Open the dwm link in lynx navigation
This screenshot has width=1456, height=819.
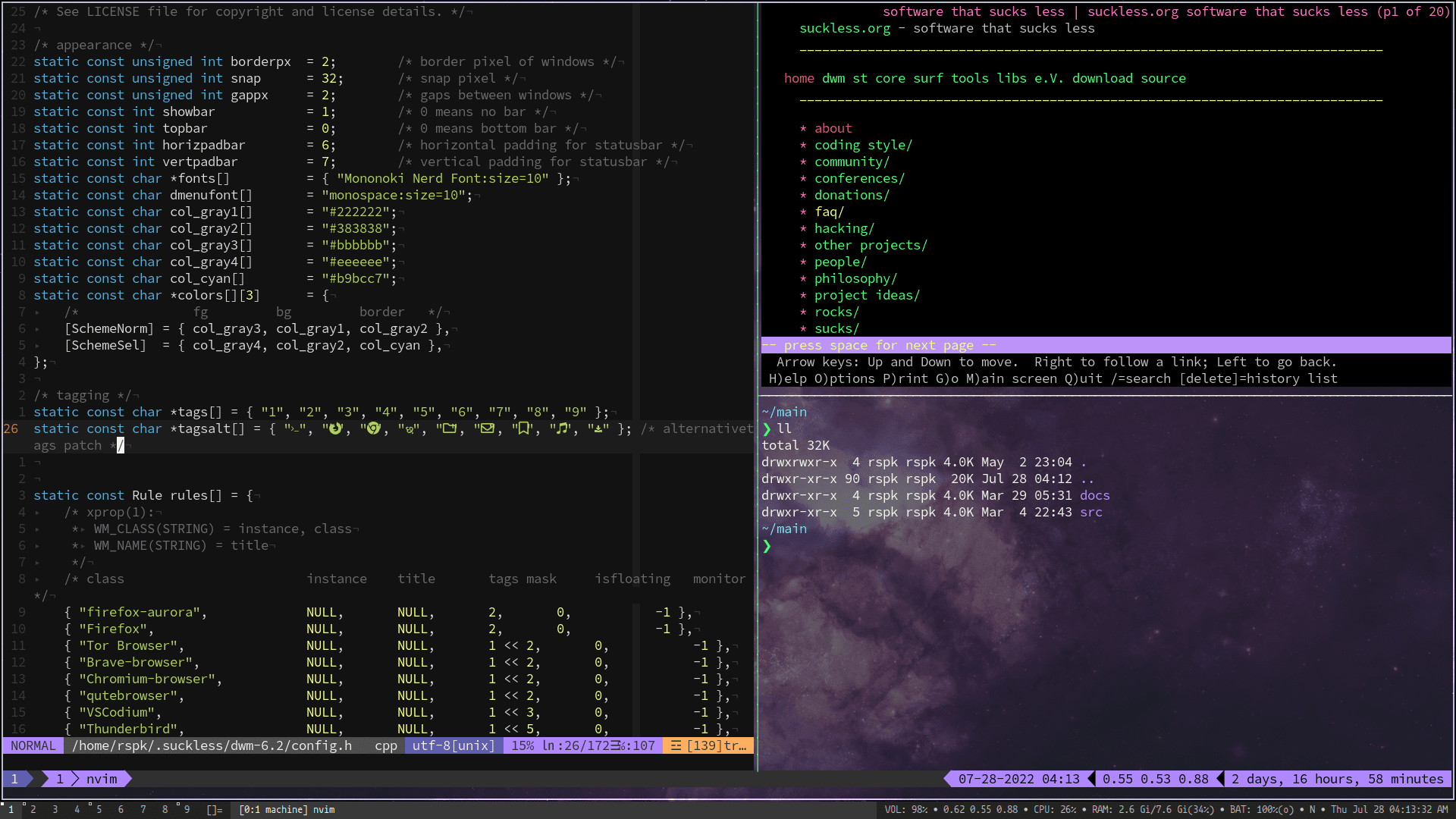(833, 79)
